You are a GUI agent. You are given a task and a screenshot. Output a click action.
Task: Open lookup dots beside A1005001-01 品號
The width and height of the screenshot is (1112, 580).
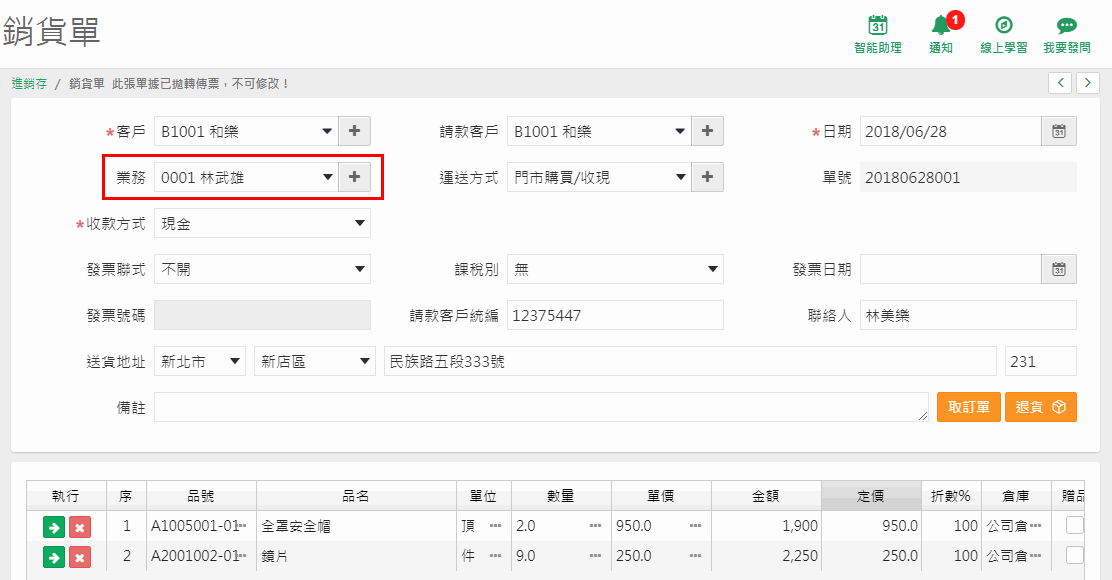[243, 526]
